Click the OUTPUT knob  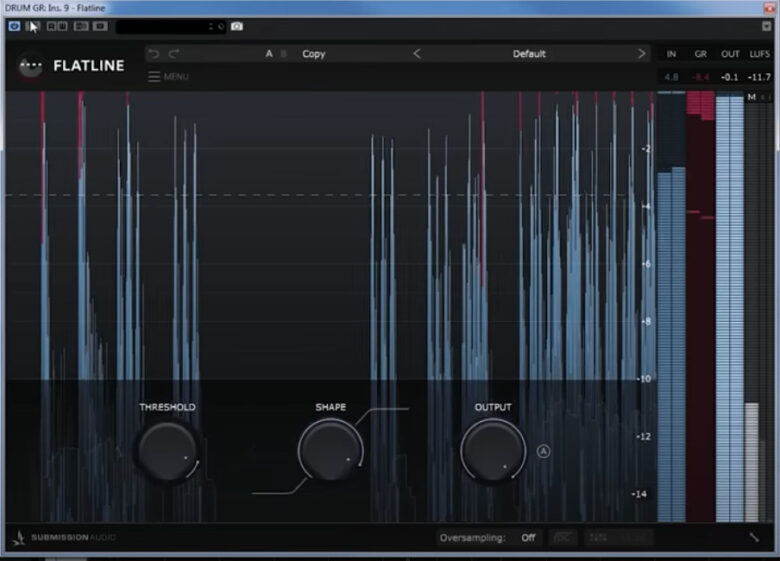pyautogui.click(x=493, y=451)
